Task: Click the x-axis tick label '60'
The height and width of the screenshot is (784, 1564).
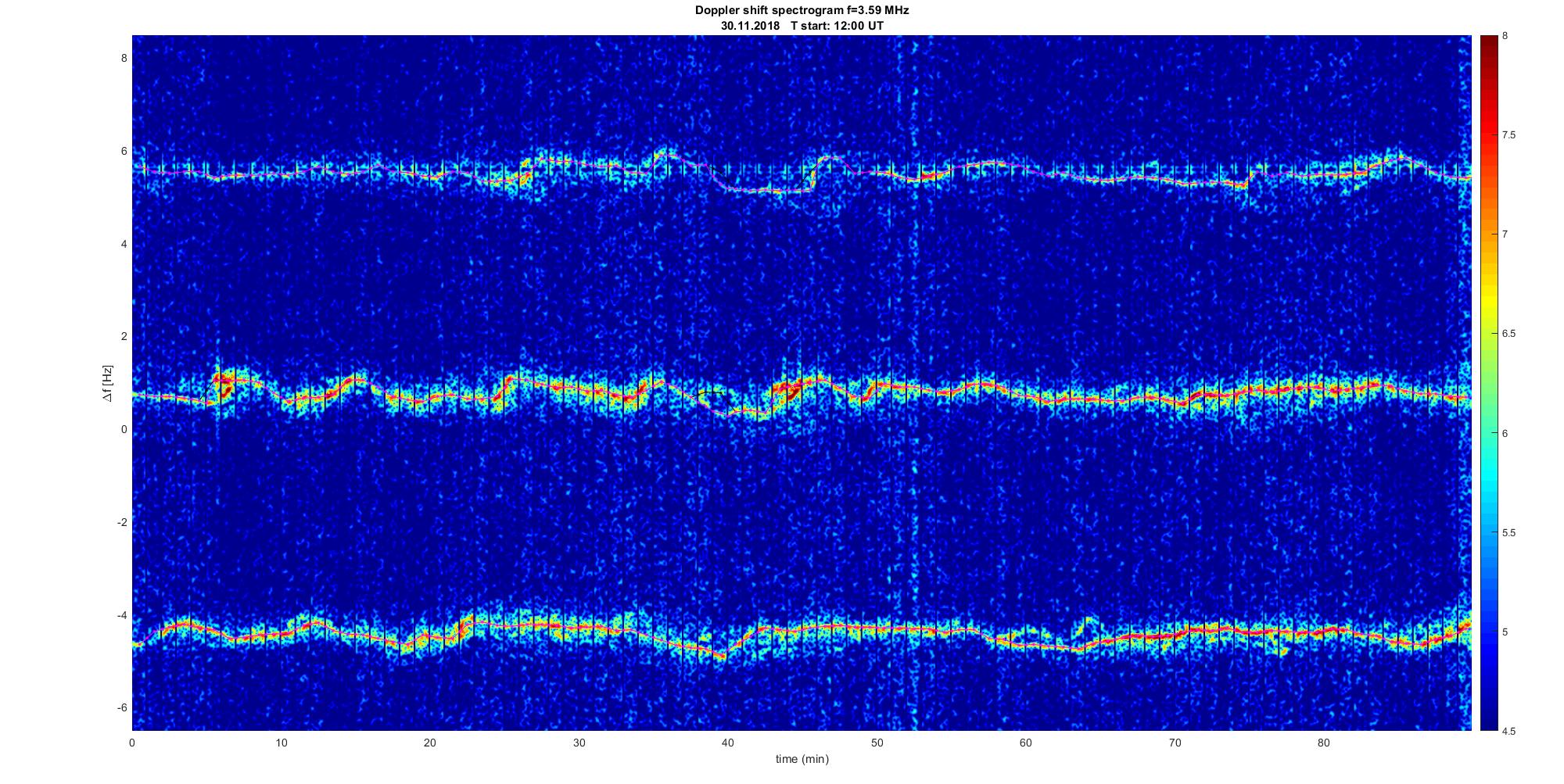Action: [x=1025, y=743]
